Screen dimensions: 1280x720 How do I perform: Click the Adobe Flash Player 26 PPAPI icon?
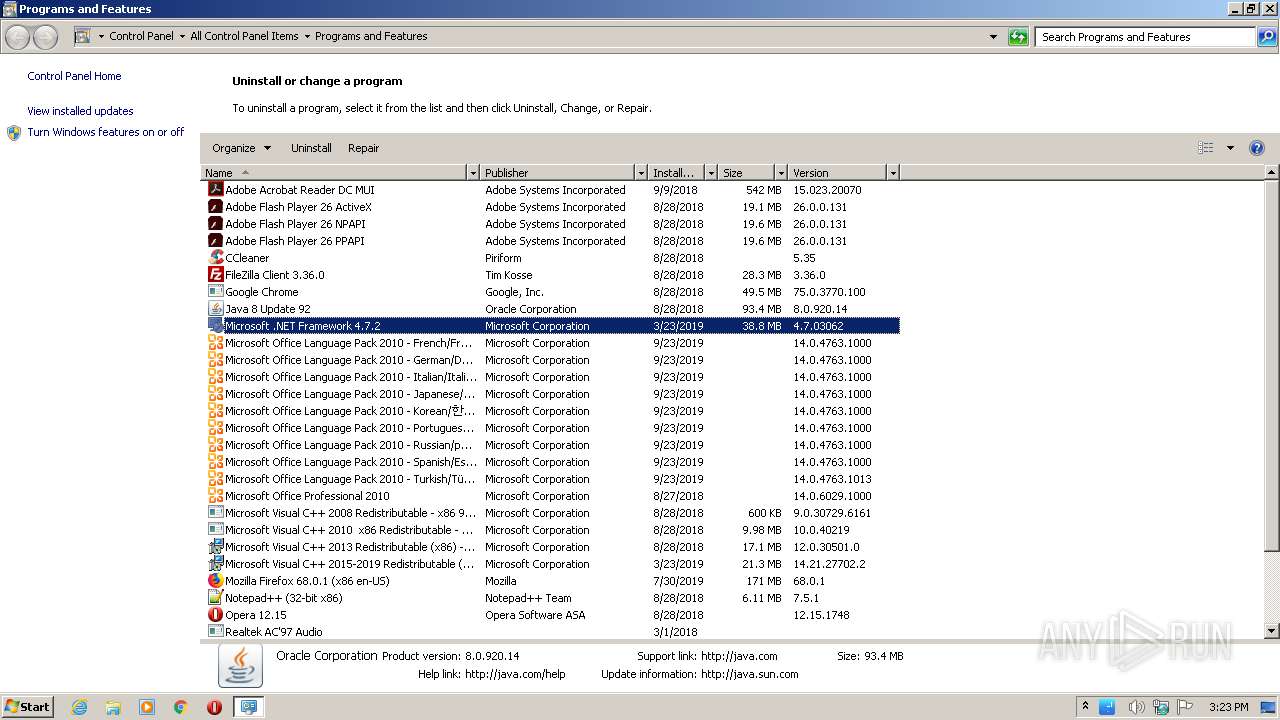(215, 240)
